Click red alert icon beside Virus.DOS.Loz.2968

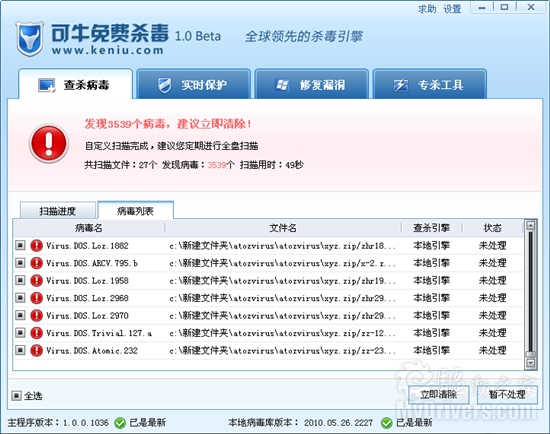[x=36, y=298]
